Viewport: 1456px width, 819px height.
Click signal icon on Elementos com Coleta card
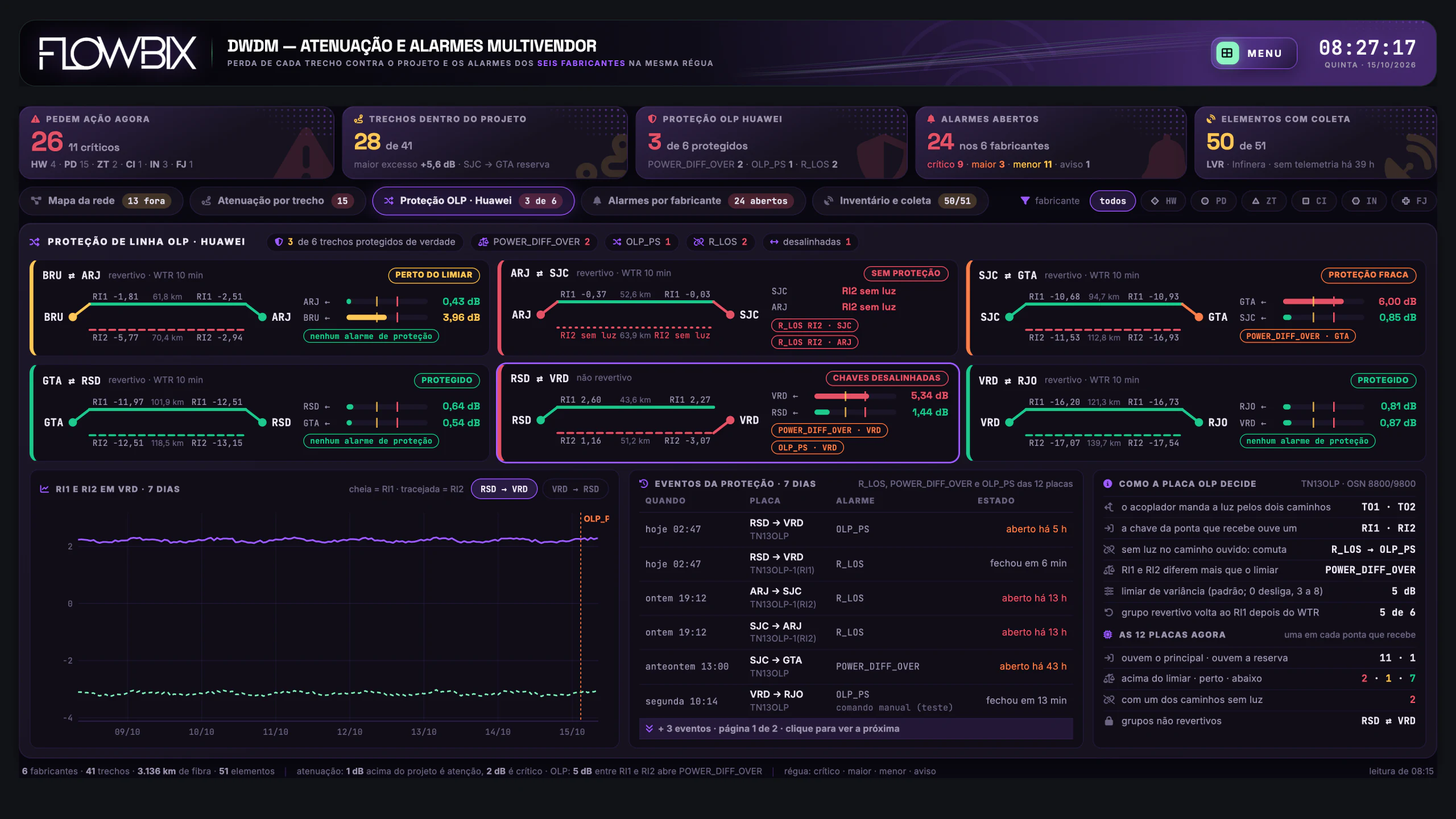pyautogui.click(x=1211, y=119)
